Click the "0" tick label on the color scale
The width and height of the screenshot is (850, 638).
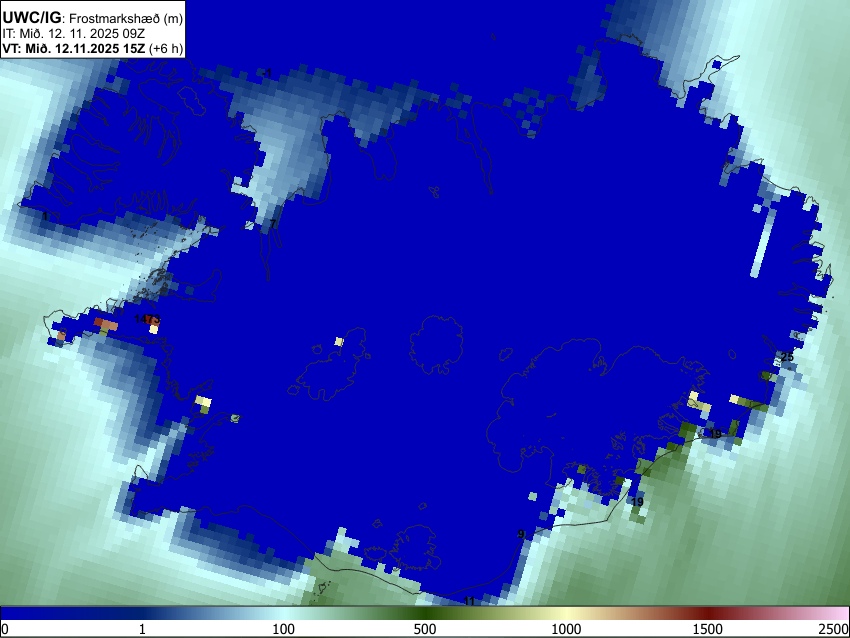(x=5, y=629)
